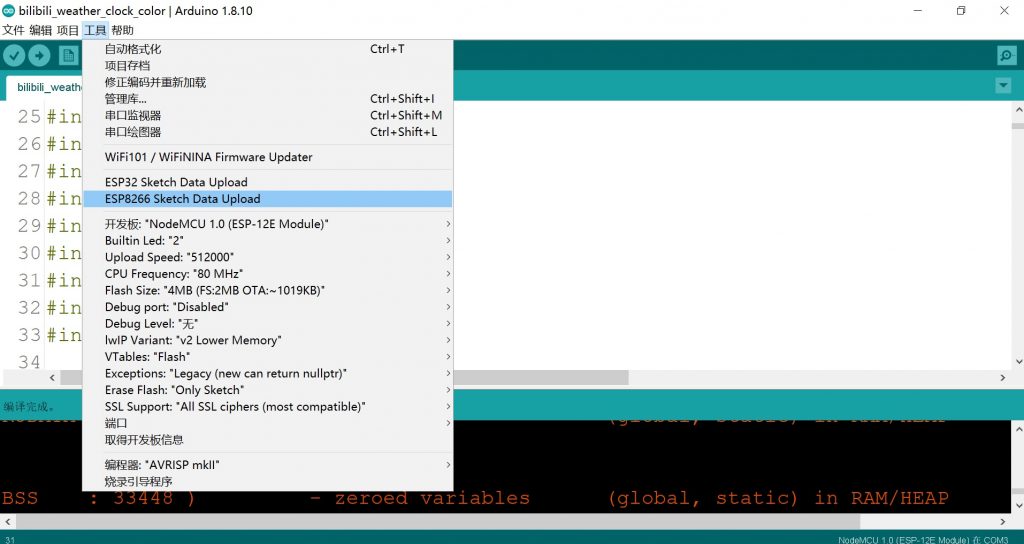The height and width of the screenshot is (544, 1024).
Task: Click 管理库... library manager entry
Action: (126, 99)
